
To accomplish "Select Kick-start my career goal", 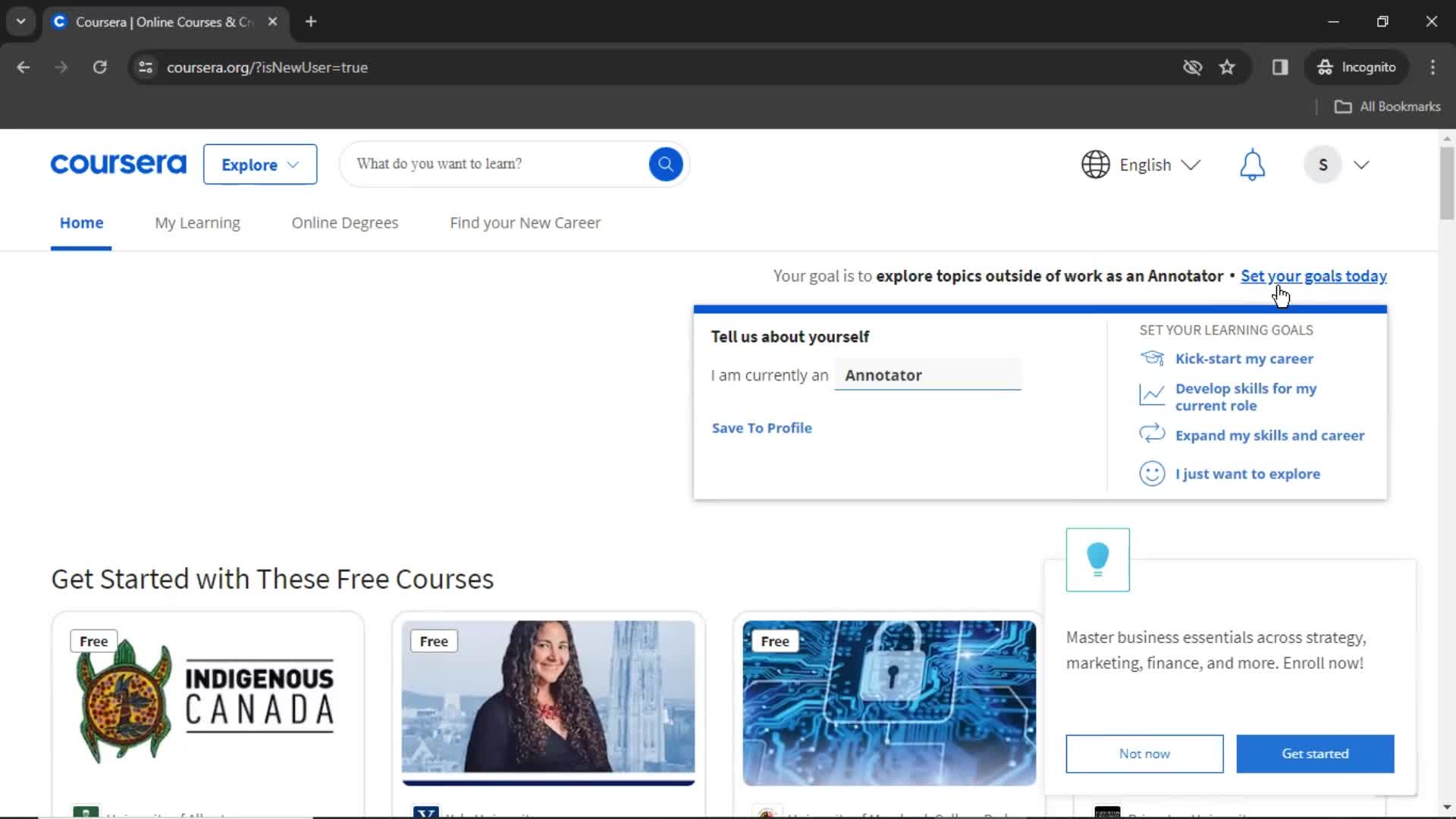I will (1245, 358).
